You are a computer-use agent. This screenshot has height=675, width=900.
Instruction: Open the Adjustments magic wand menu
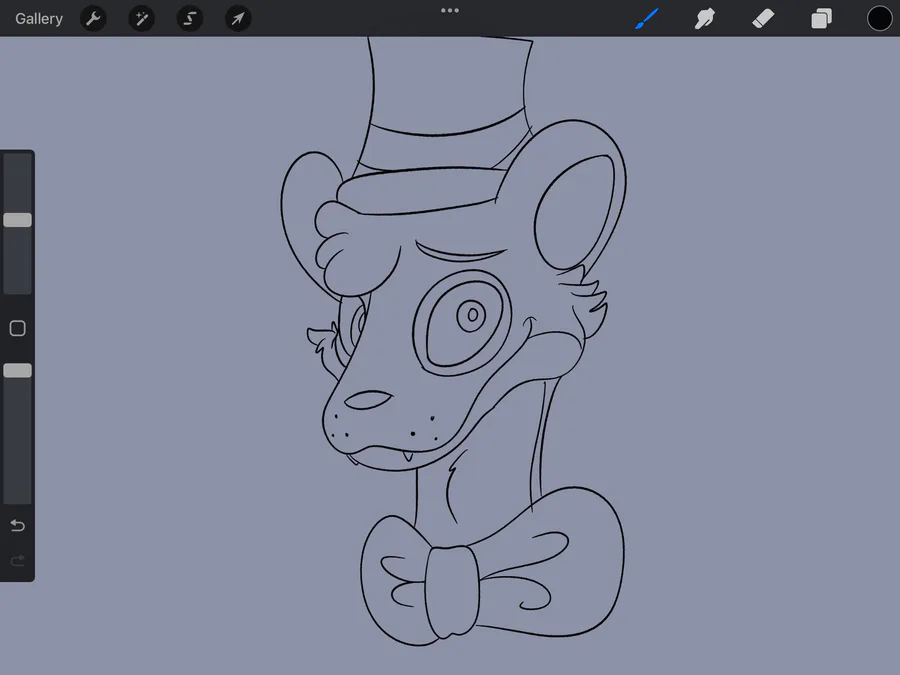[141, 19]
